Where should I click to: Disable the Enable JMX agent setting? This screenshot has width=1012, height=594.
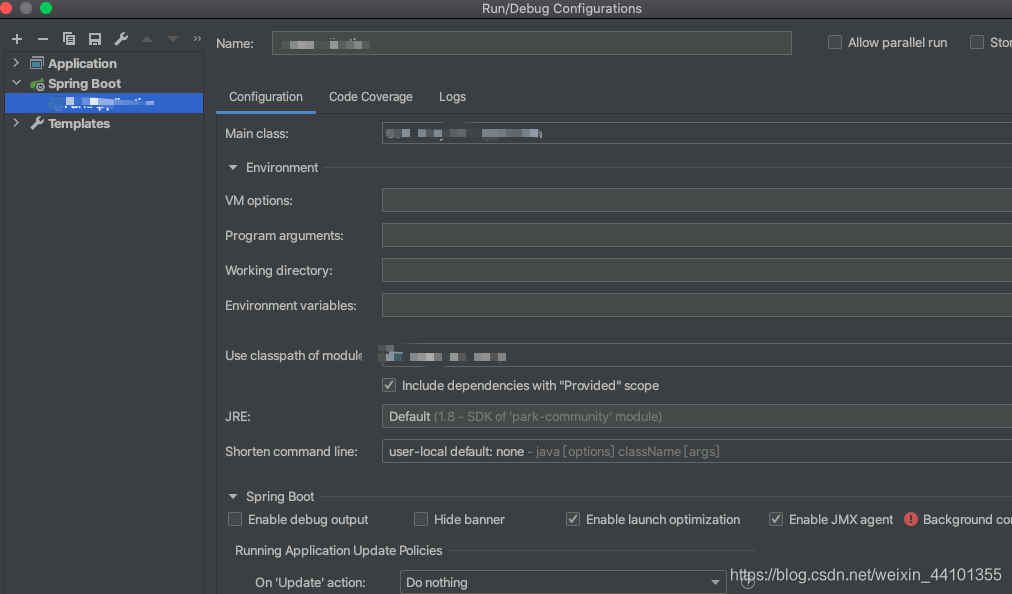pos(776,519)
